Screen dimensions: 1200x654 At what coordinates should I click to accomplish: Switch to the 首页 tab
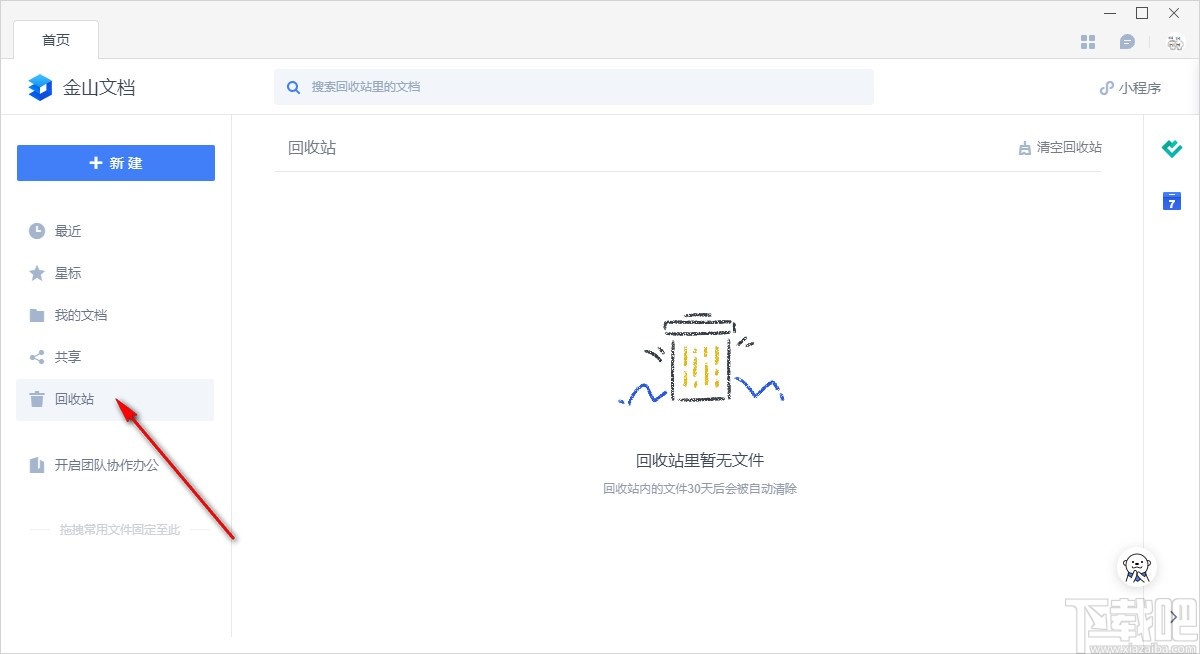[56, 40]
